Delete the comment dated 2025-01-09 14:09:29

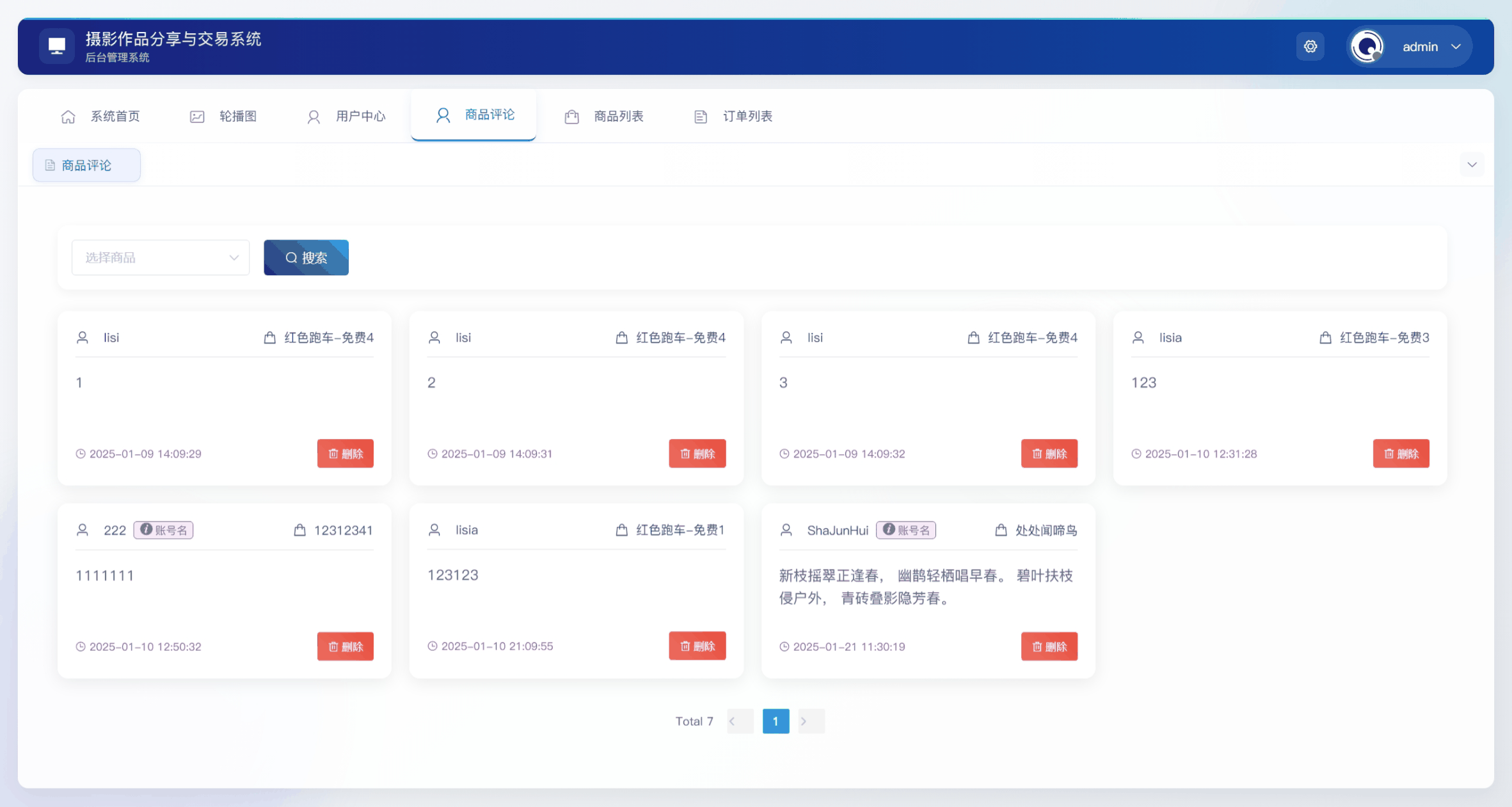pyautogui.click(x=345, y=454)
